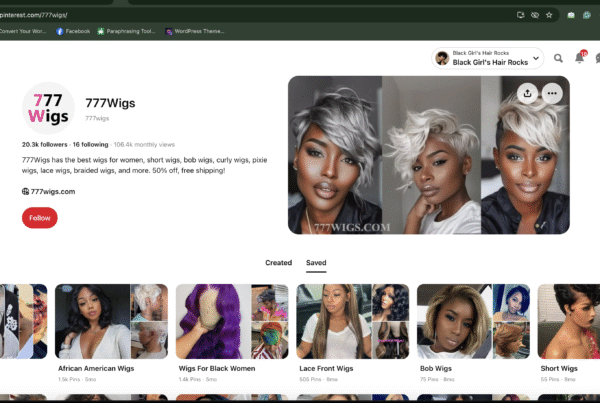Click the 20.3k followers link

pos(44,144)
